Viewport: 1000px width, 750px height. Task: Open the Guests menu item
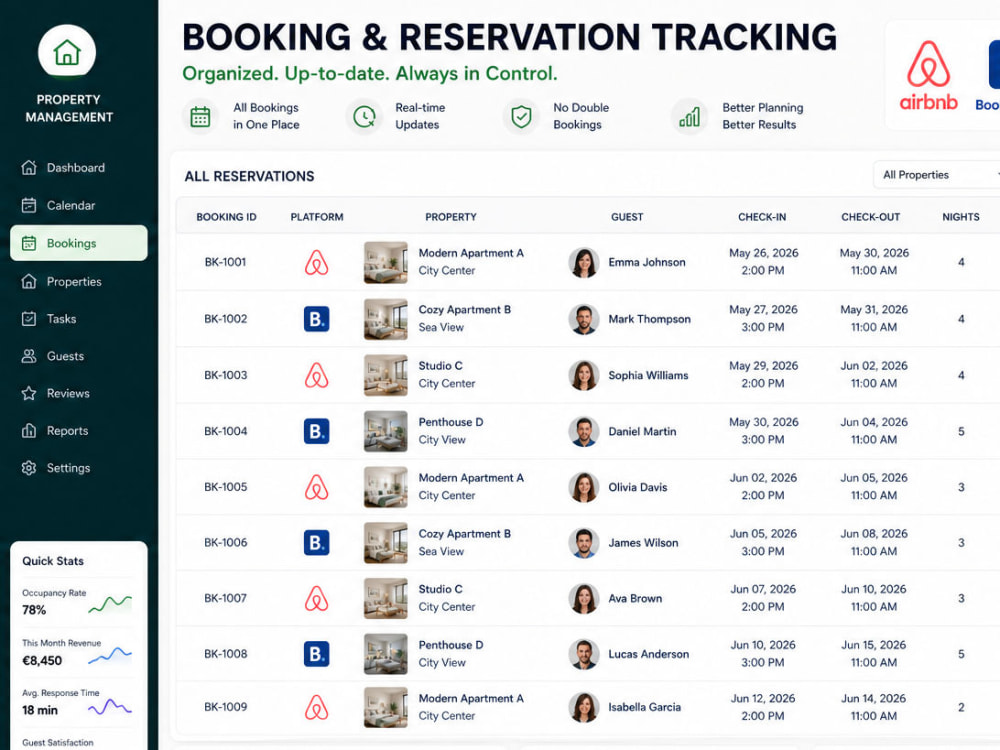78,356
